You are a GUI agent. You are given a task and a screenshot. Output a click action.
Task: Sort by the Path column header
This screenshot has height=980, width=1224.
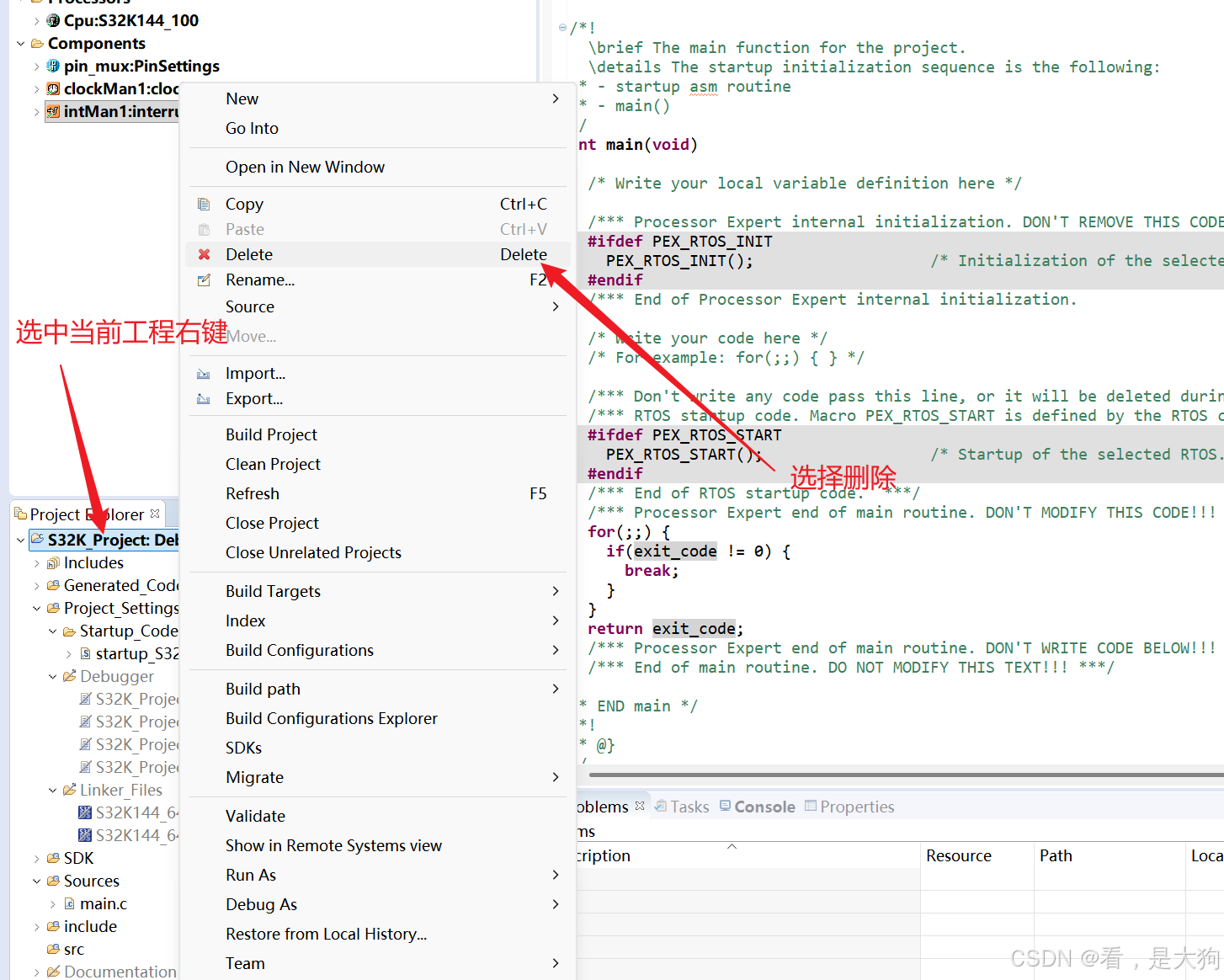click(1110, 855)
